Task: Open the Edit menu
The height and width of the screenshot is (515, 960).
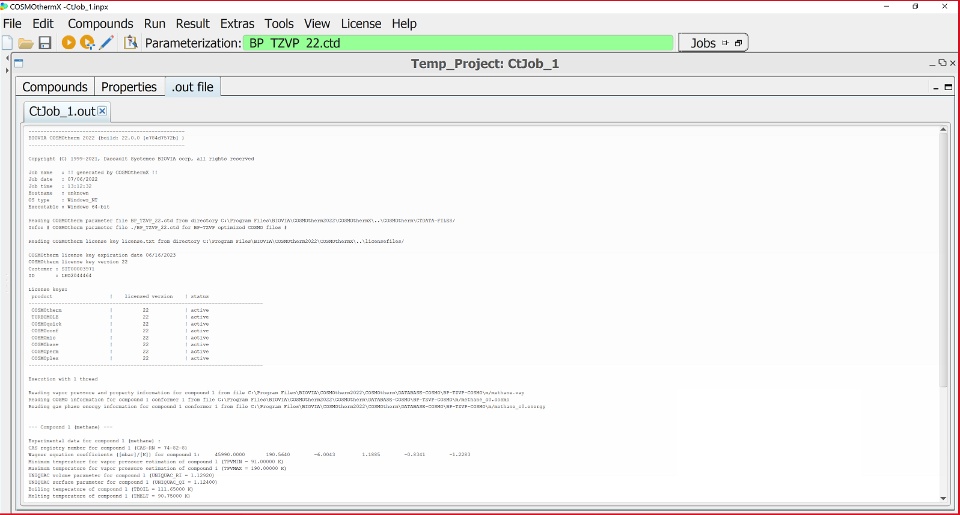Action: [43, 23]
